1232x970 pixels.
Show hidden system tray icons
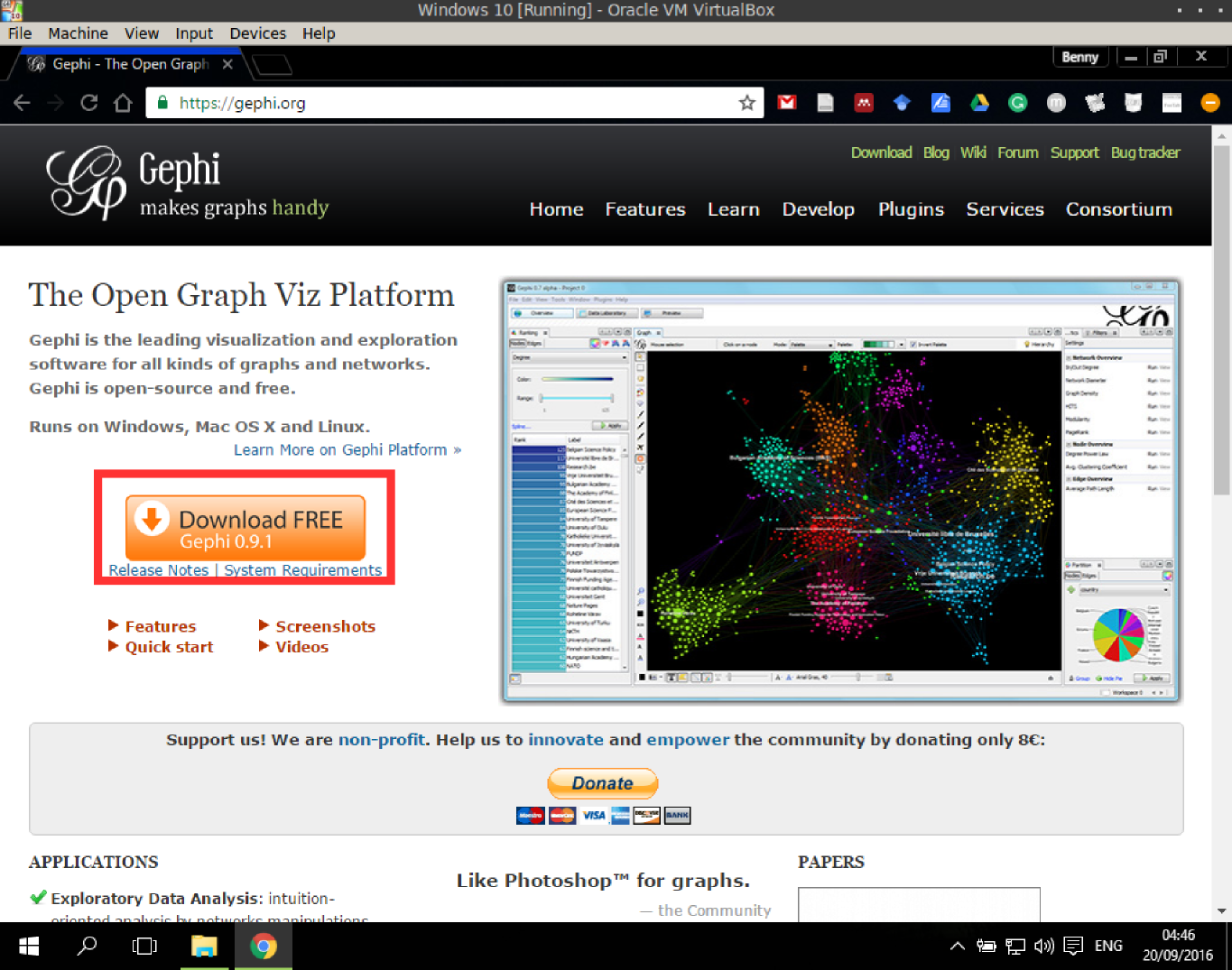tap(958, 946)
